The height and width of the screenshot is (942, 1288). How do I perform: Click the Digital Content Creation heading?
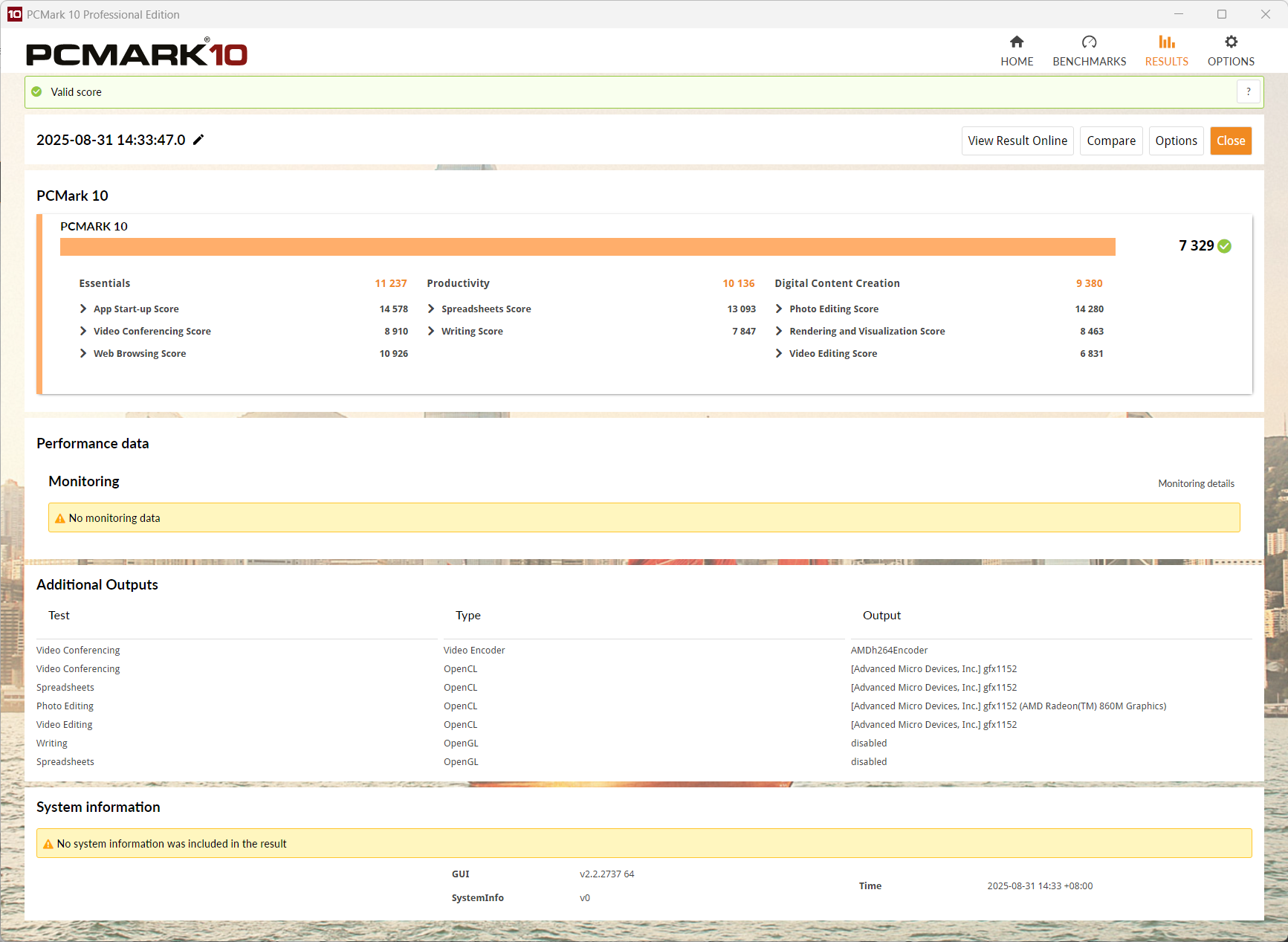838,283
